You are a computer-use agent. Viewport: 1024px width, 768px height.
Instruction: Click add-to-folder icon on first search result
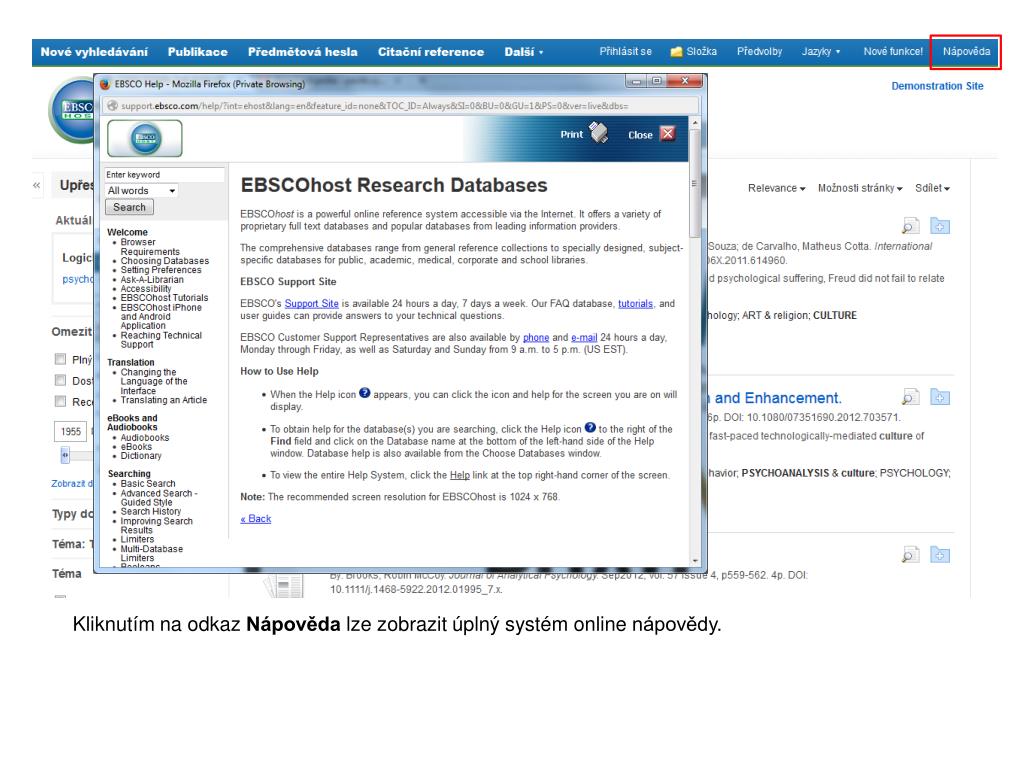[940, 226]
